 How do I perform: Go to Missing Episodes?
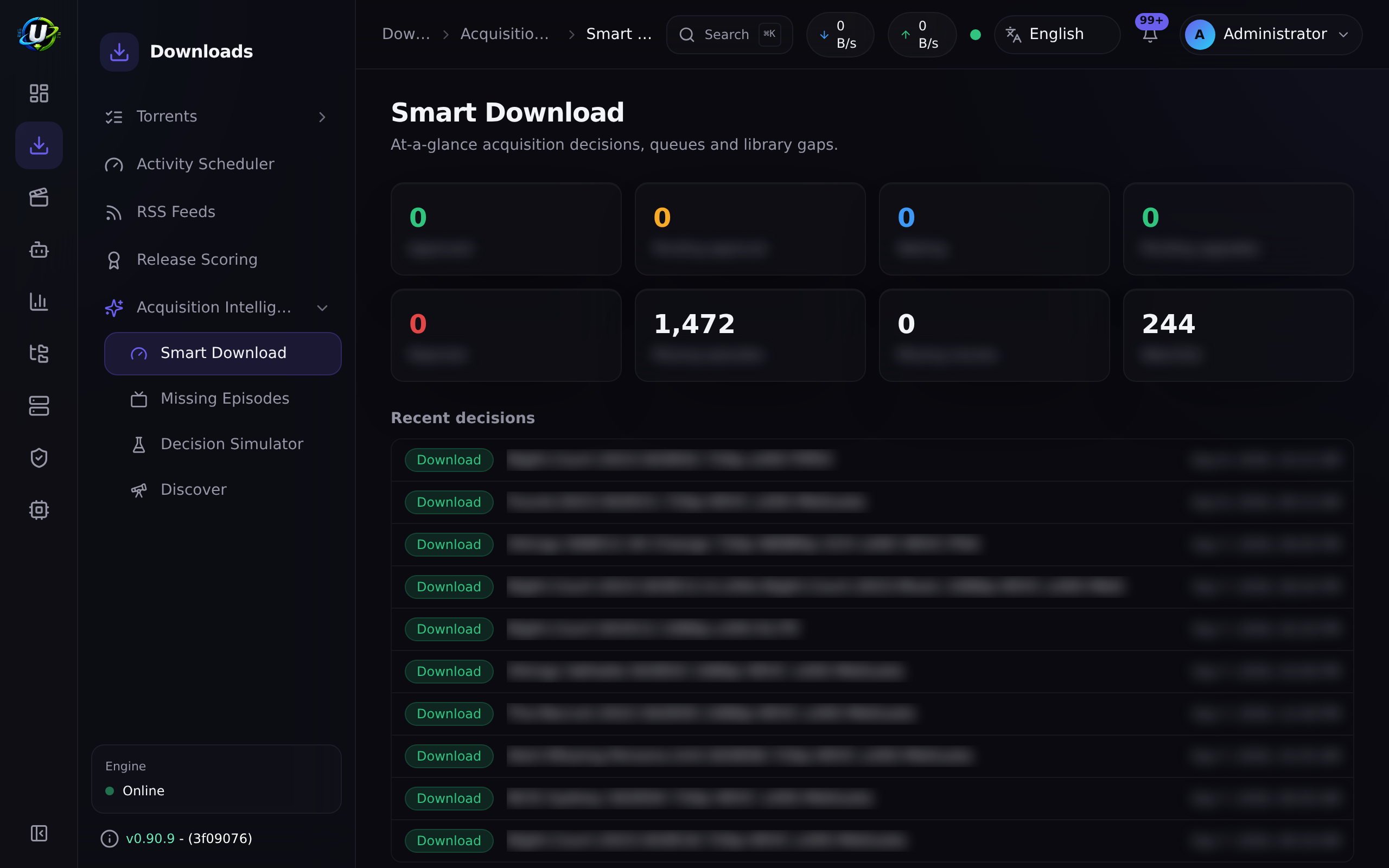coord(222,398)
